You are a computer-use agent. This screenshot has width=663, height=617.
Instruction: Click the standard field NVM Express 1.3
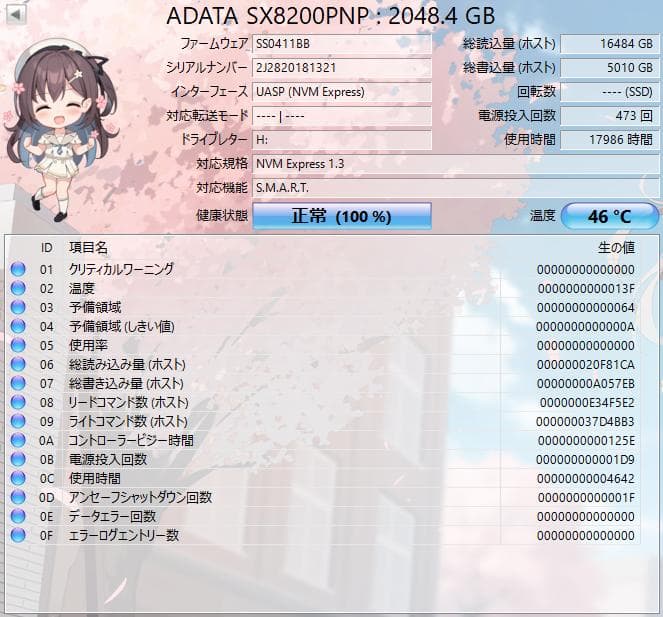pos(455,164)
